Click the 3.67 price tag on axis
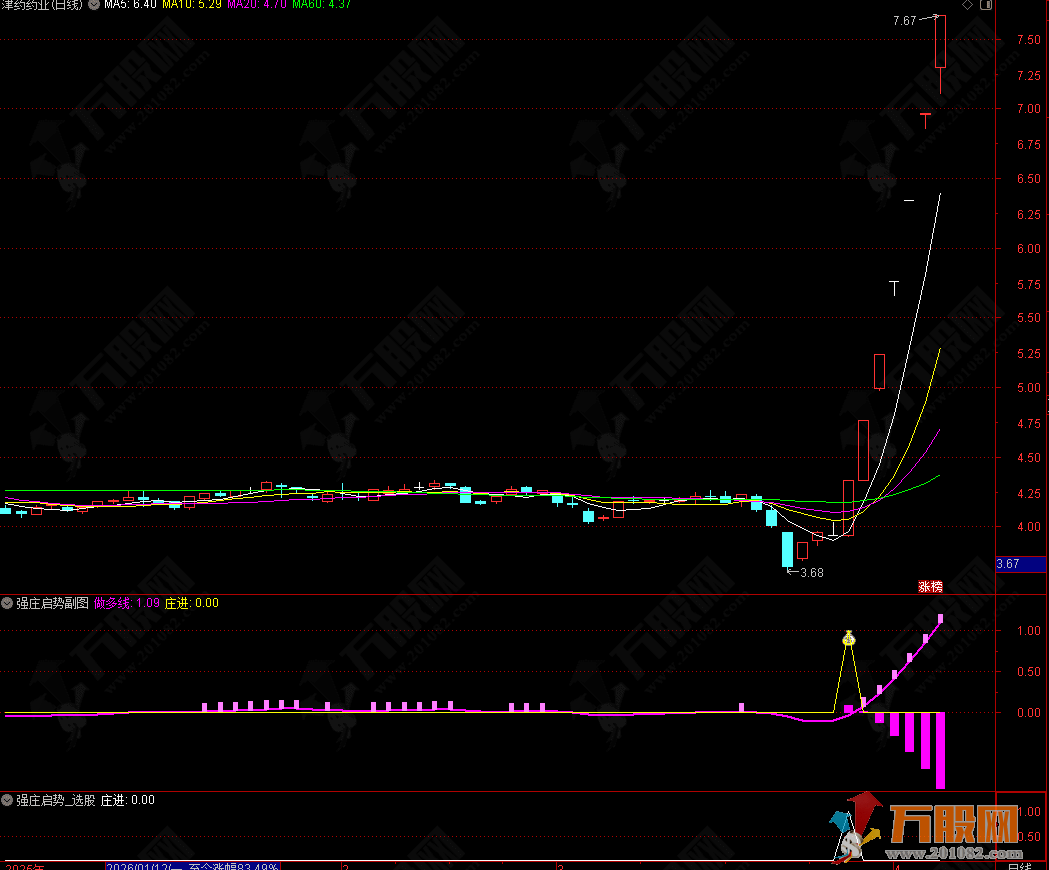This screenshot has width=1049, height=870. (1008, 564)
